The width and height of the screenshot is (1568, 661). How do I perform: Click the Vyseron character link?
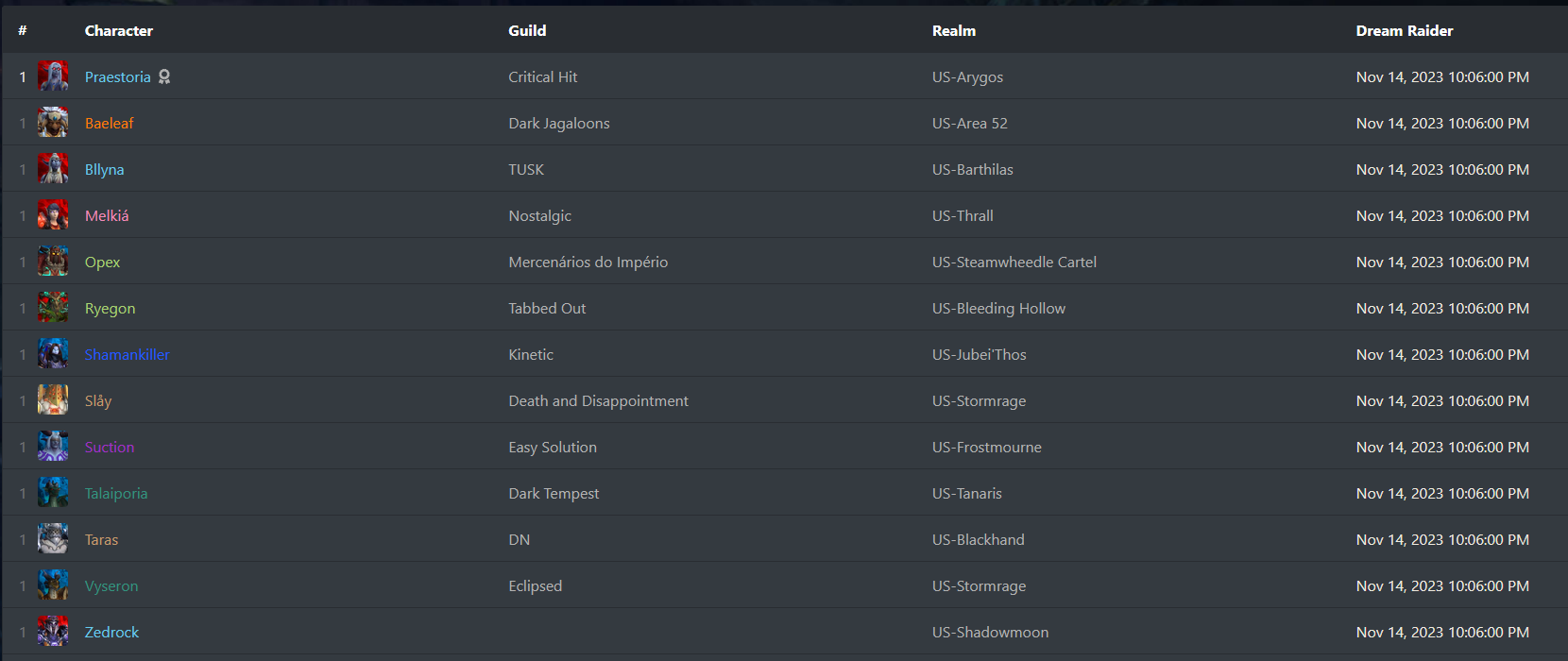coord(111,586)
